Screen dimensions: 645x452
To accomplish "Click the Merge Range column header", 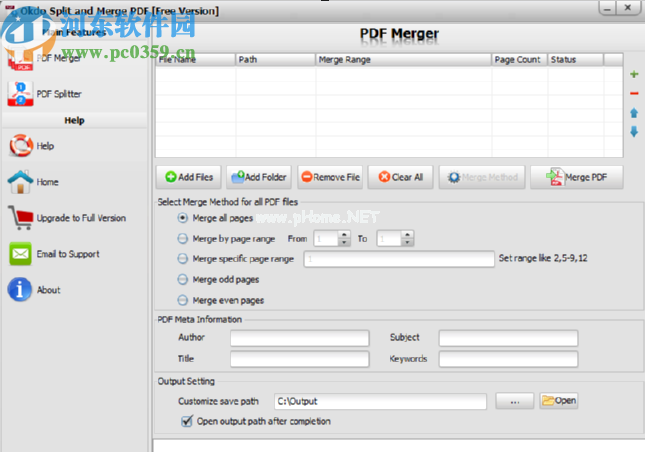I will coord(404,60).
